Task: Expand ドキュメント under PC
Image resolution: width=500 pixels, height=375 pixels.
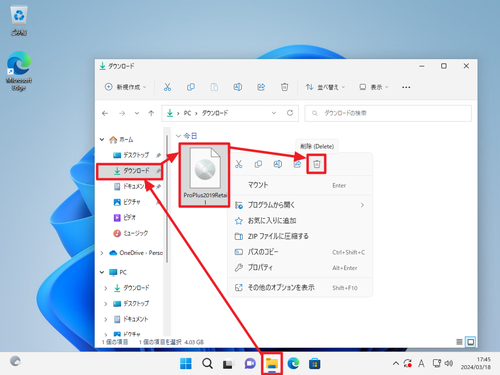Action: pos(106,319)
